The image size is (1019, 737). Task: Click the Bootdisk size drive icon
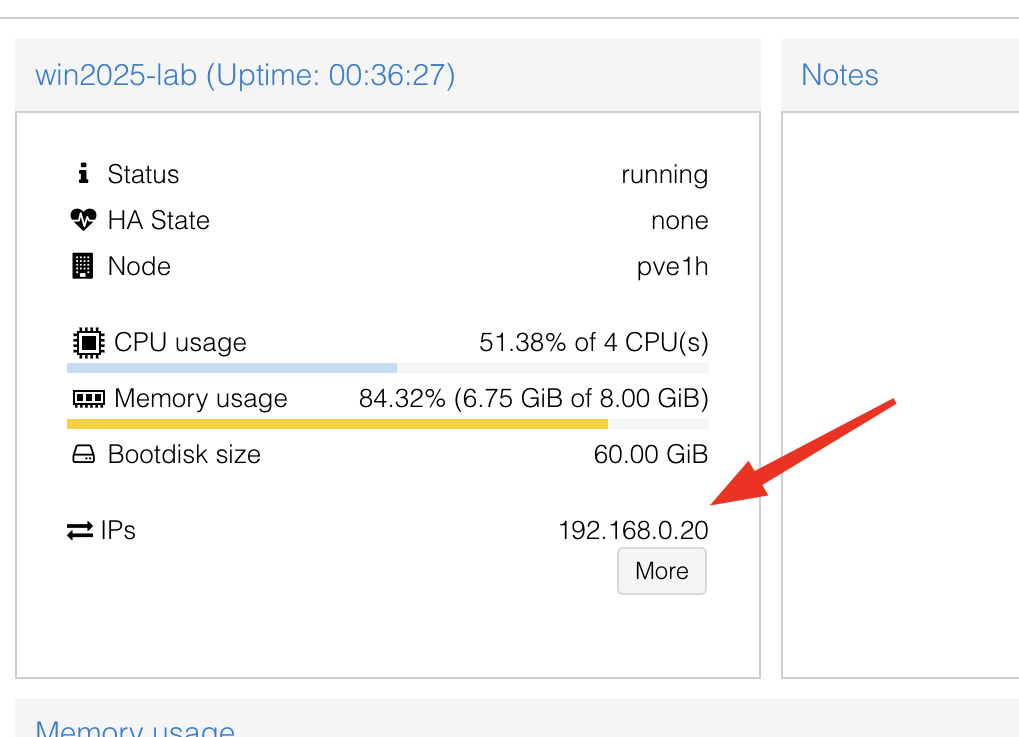(83, 455)
